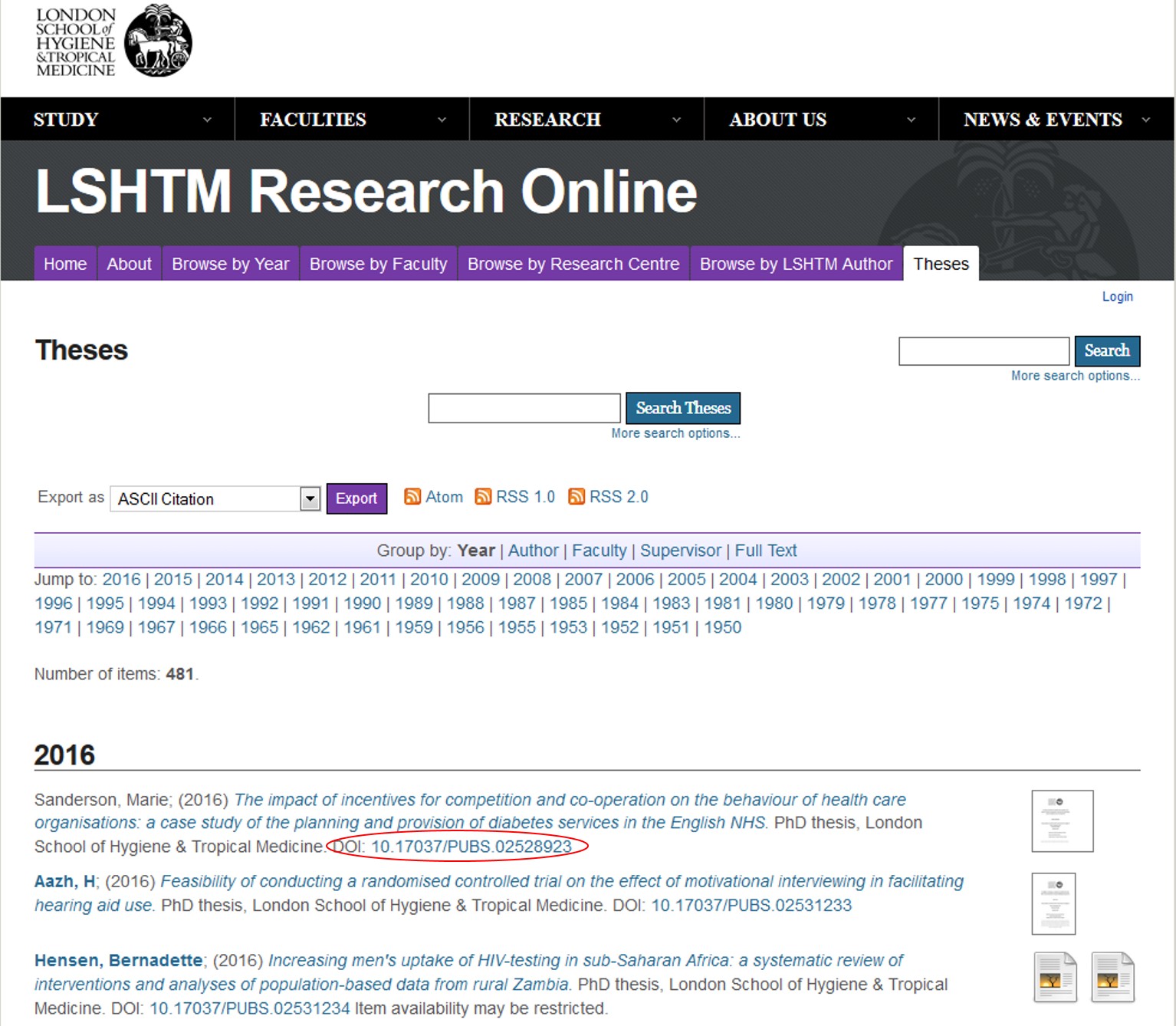Open first Hensen thesis file icon
The width and height of the screenshot is (1176, 1026).
tap(1055, 977)
